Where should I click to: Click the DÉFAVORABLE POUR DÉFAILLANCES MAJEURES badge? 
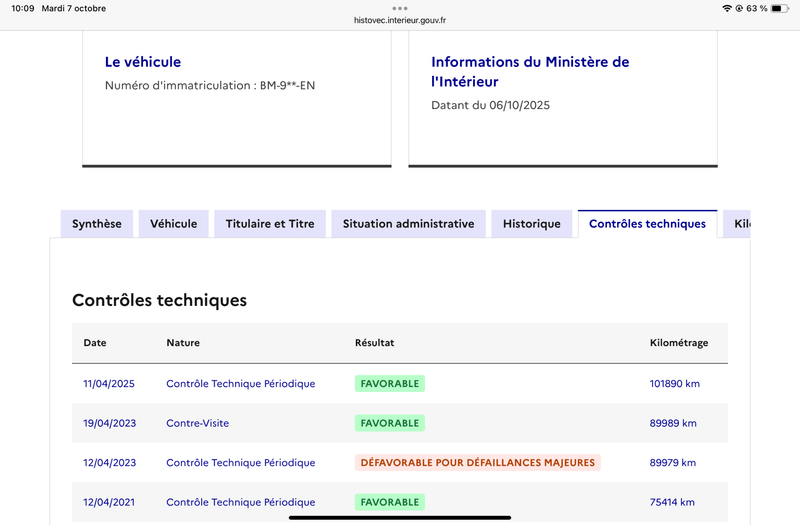point(477,463)
